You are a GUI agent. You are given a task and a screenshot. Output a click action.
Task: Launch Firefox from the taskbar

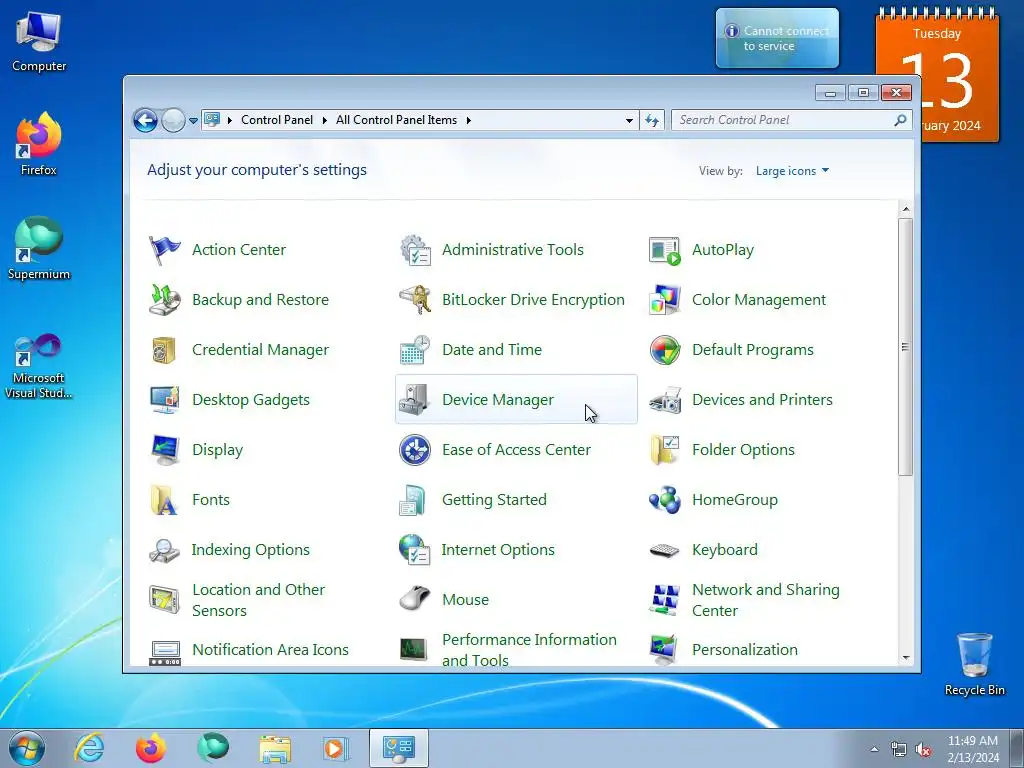point(151,748)
